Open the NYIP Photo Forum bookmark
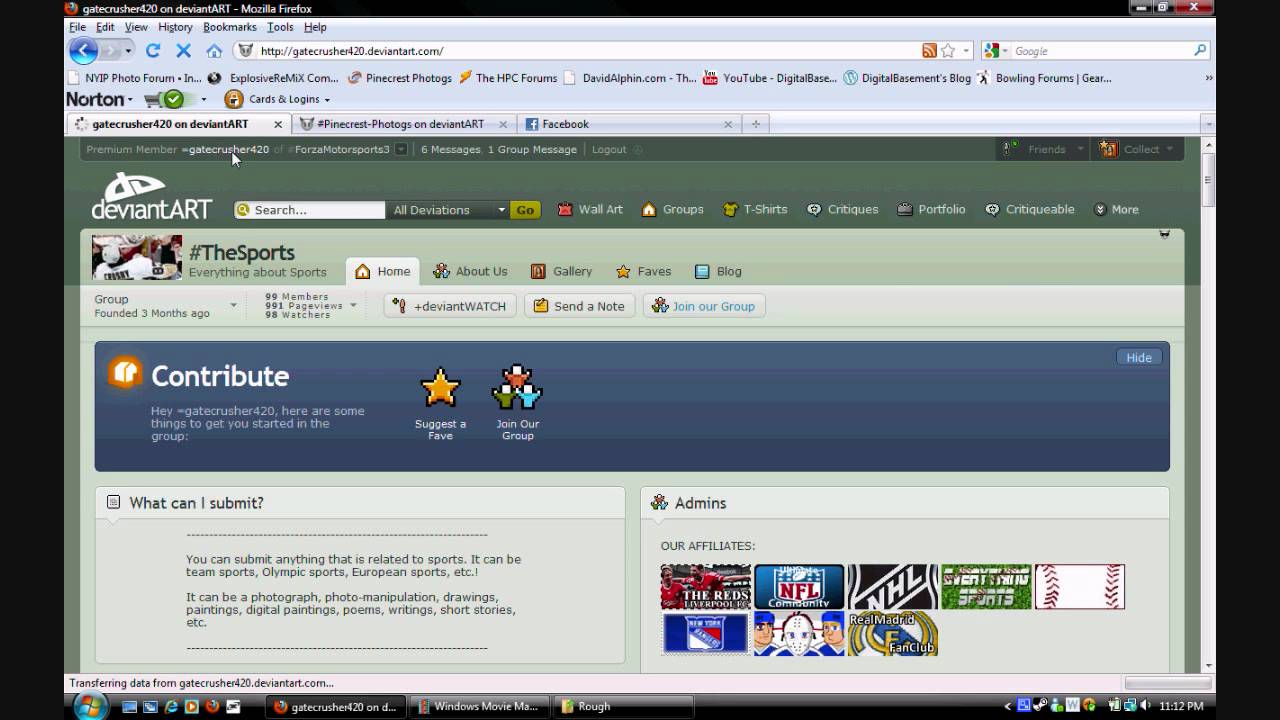 pyautogui.click(x=135, y=78)
